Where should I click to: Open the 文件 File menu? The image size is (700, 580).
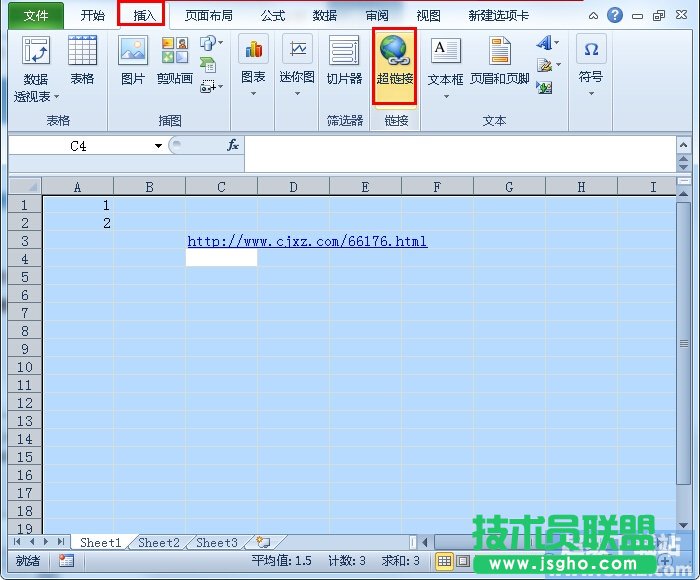coord(35,16)
